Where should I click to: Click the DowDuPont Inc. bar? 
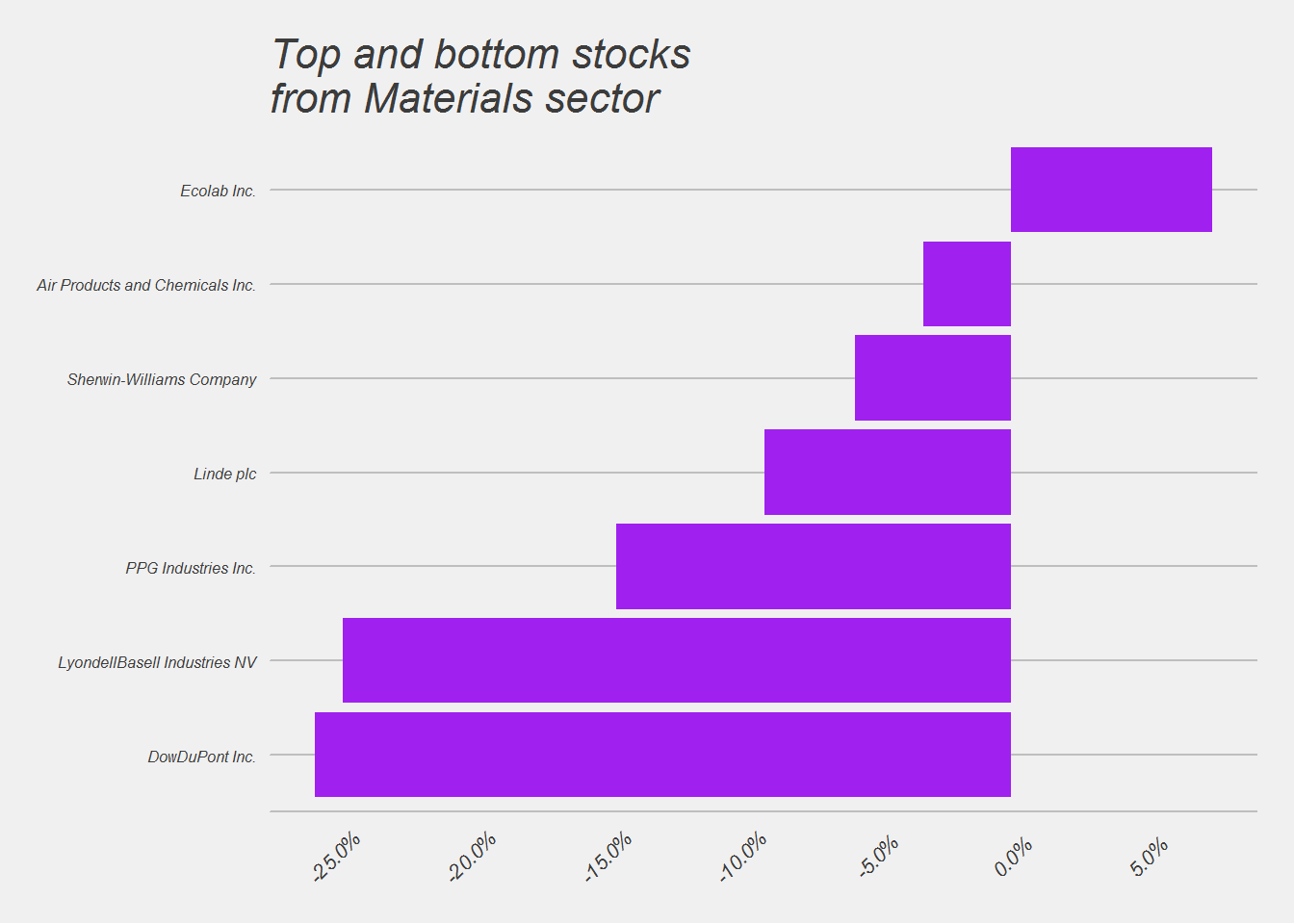pyautogui.click(x=662, y=755)
